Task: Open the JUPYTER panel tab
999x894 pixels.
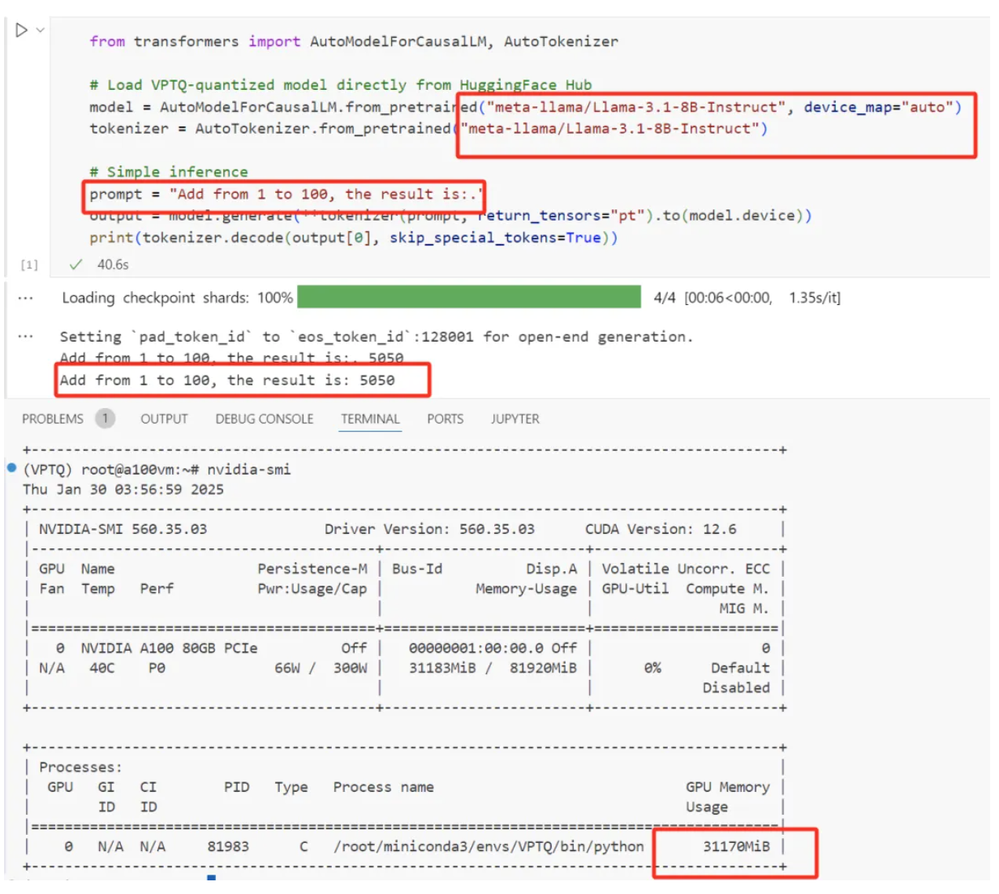Action: [515, 419]
